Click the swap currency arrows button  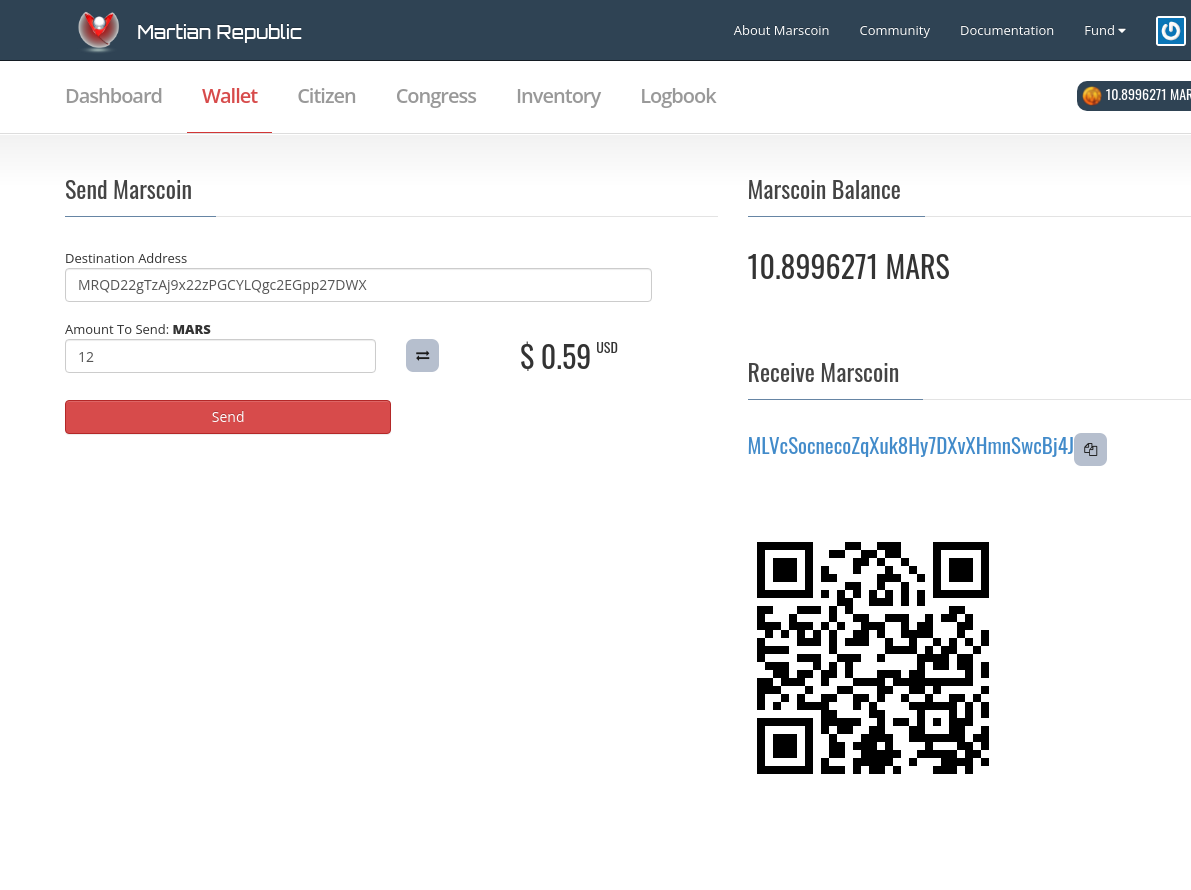pyautogui.click(x=422, y=355)
